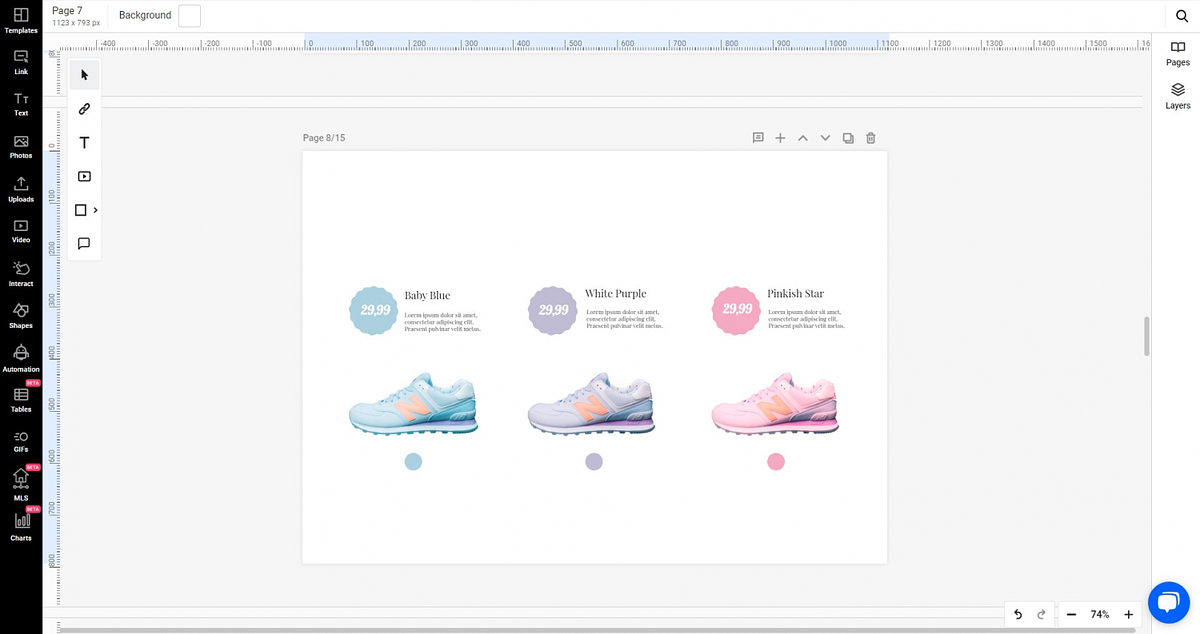Add a new page with plus icon
Screen dimensions: 1200x634
(780, 138)
